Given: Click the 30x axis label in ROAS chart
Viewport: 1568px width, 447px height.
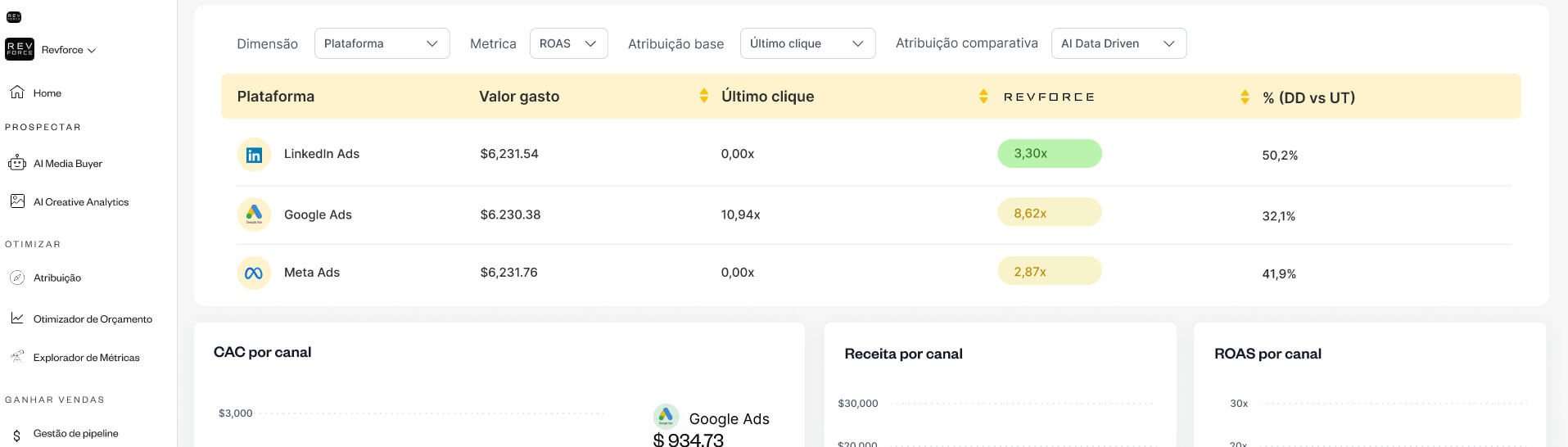Looking at the screenshot, I should coord(1239,404).
